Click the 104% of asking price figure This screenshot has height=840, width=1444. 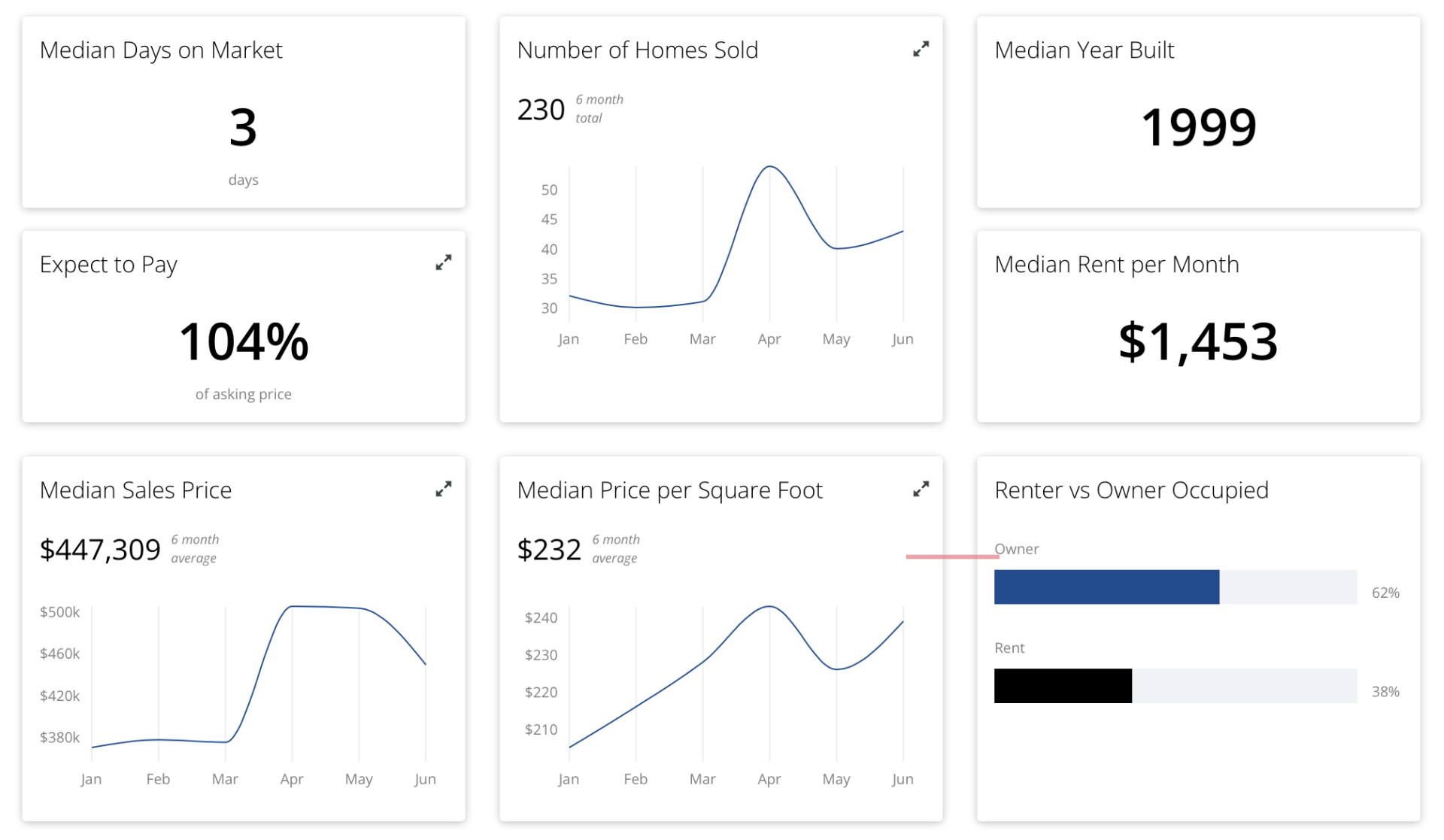[244, 341]
